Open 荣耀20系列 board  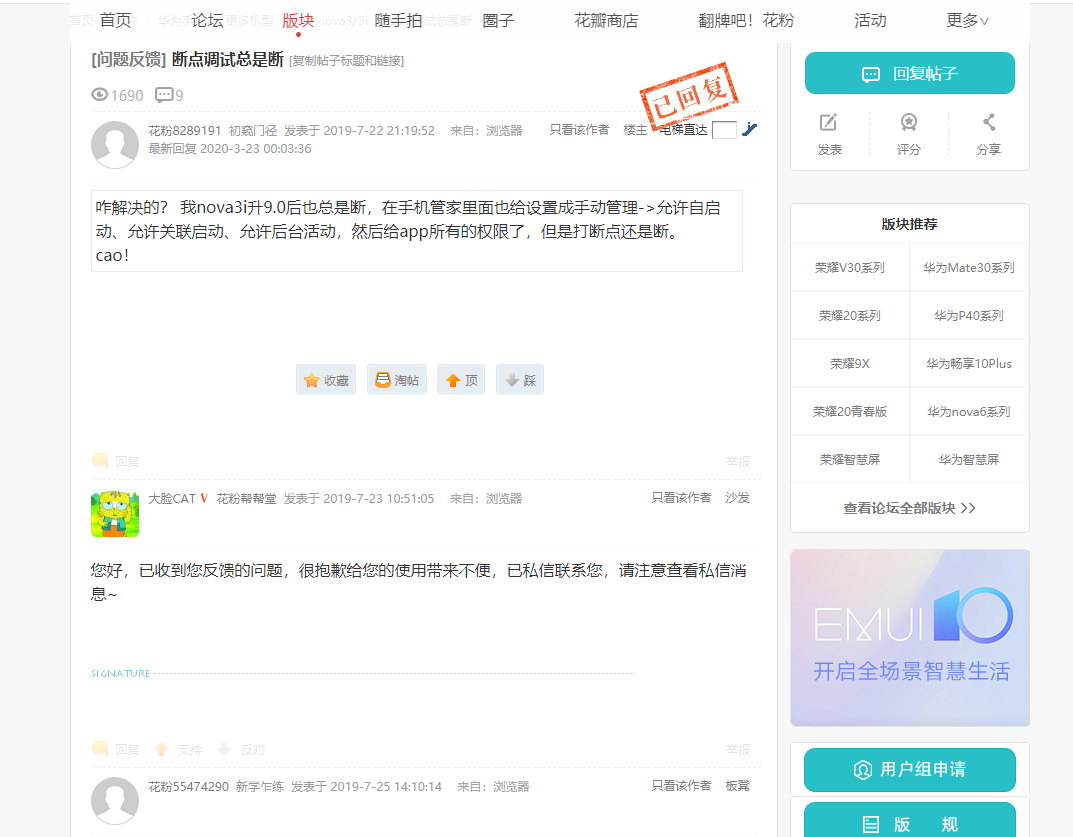pos(850,316)
